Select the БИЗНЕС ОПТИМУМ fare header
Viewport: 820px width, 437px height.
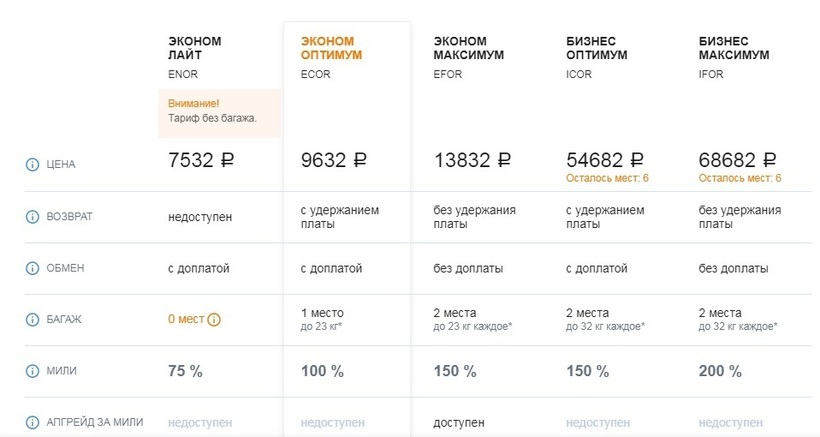pyautogui.click(x=597, y=48)
